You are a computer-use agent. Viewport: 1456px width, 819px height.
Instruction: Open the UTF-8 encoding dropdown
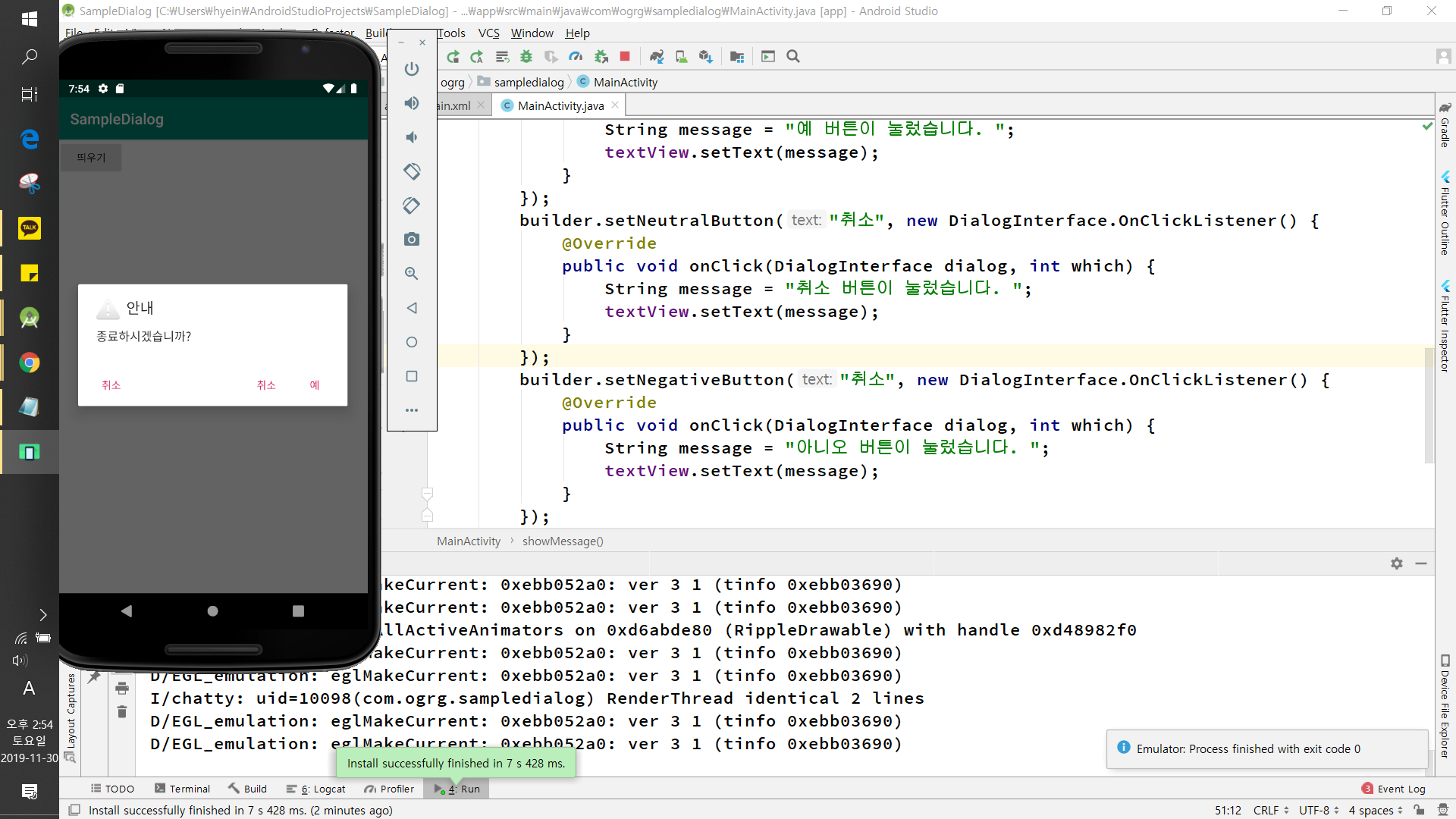(1319, 810)
